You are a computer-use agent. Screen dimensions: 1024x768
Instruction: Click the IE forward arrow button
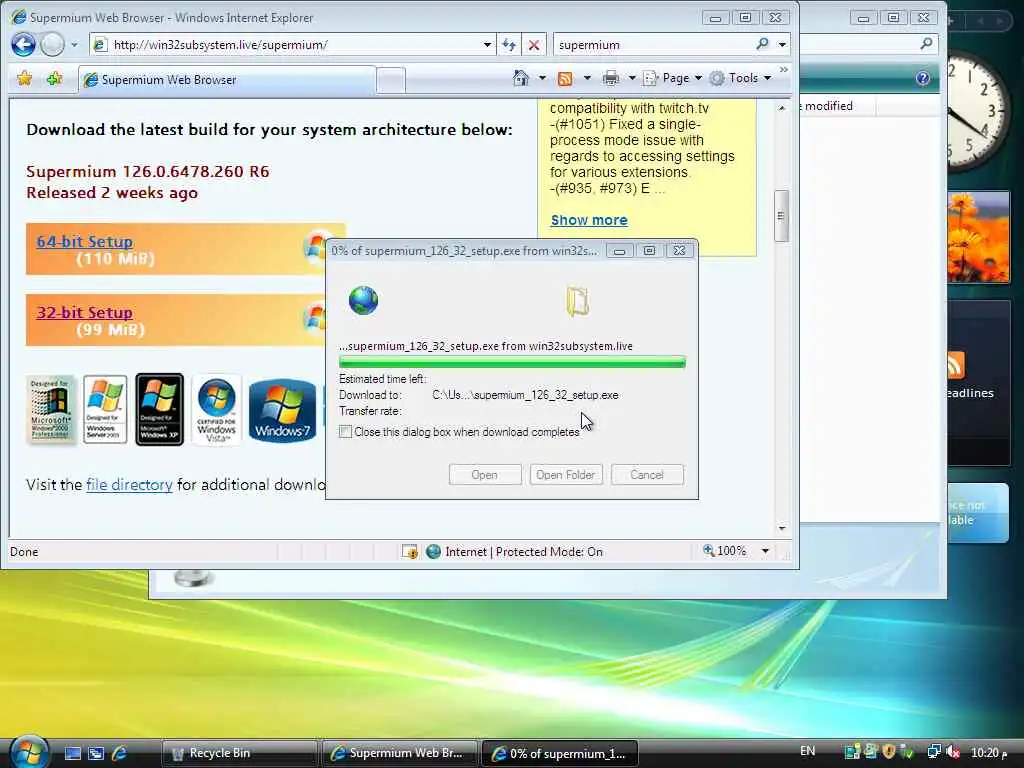click(x=52, y=44)
